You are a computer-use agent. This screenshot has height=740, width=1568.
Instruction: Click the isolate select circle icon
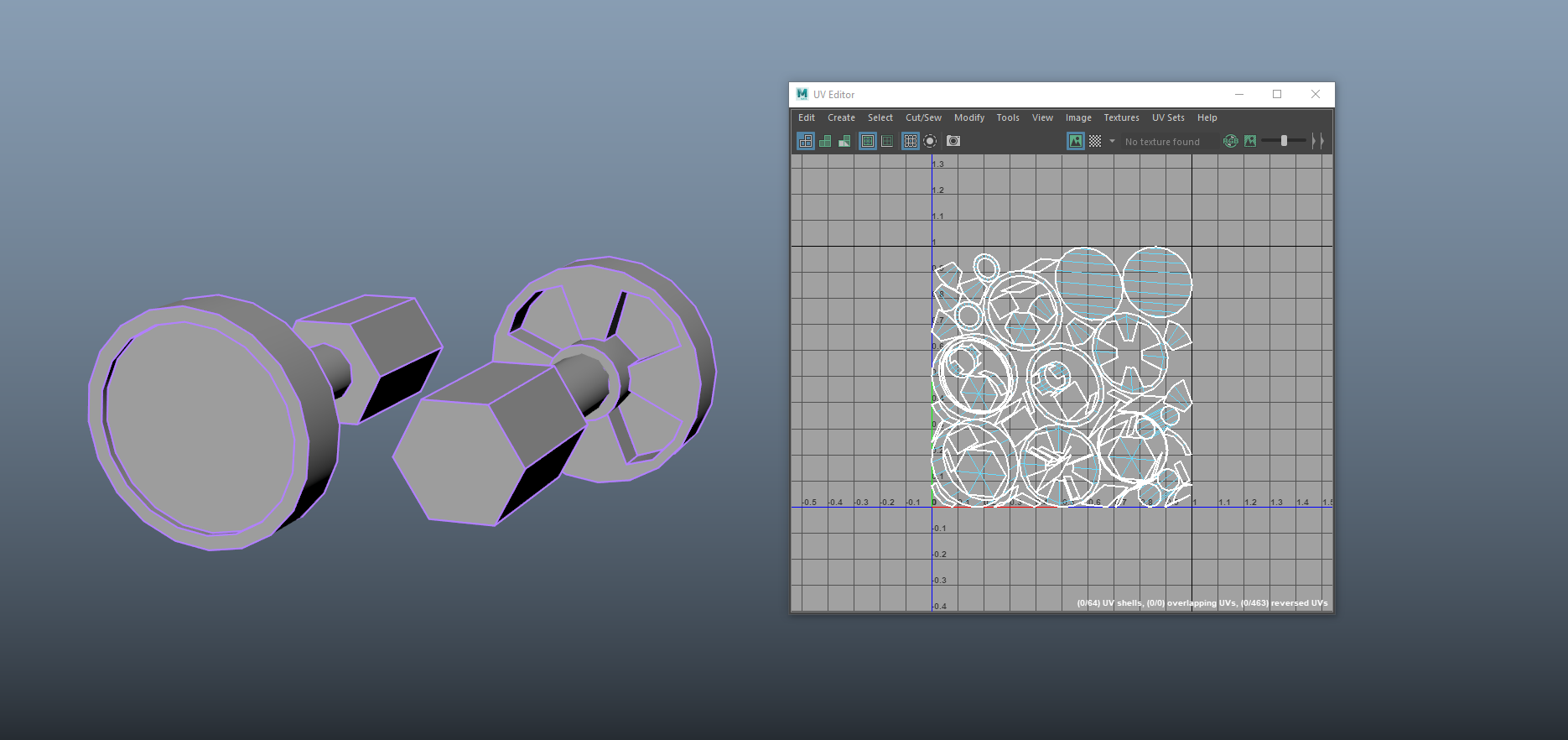pyautogui.click(x=930, y=141)
